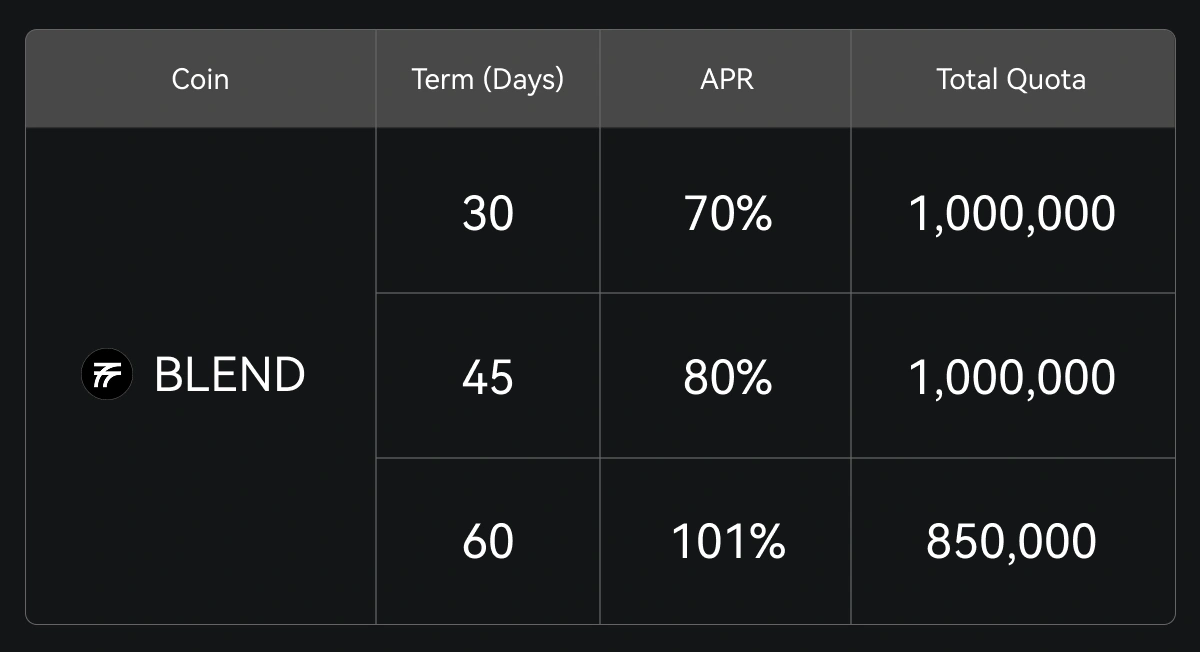Image resolution: width=1200 pixels, height=652 pixels.
Task: Click the letter B in BLEND
Action: coord(168,376)
